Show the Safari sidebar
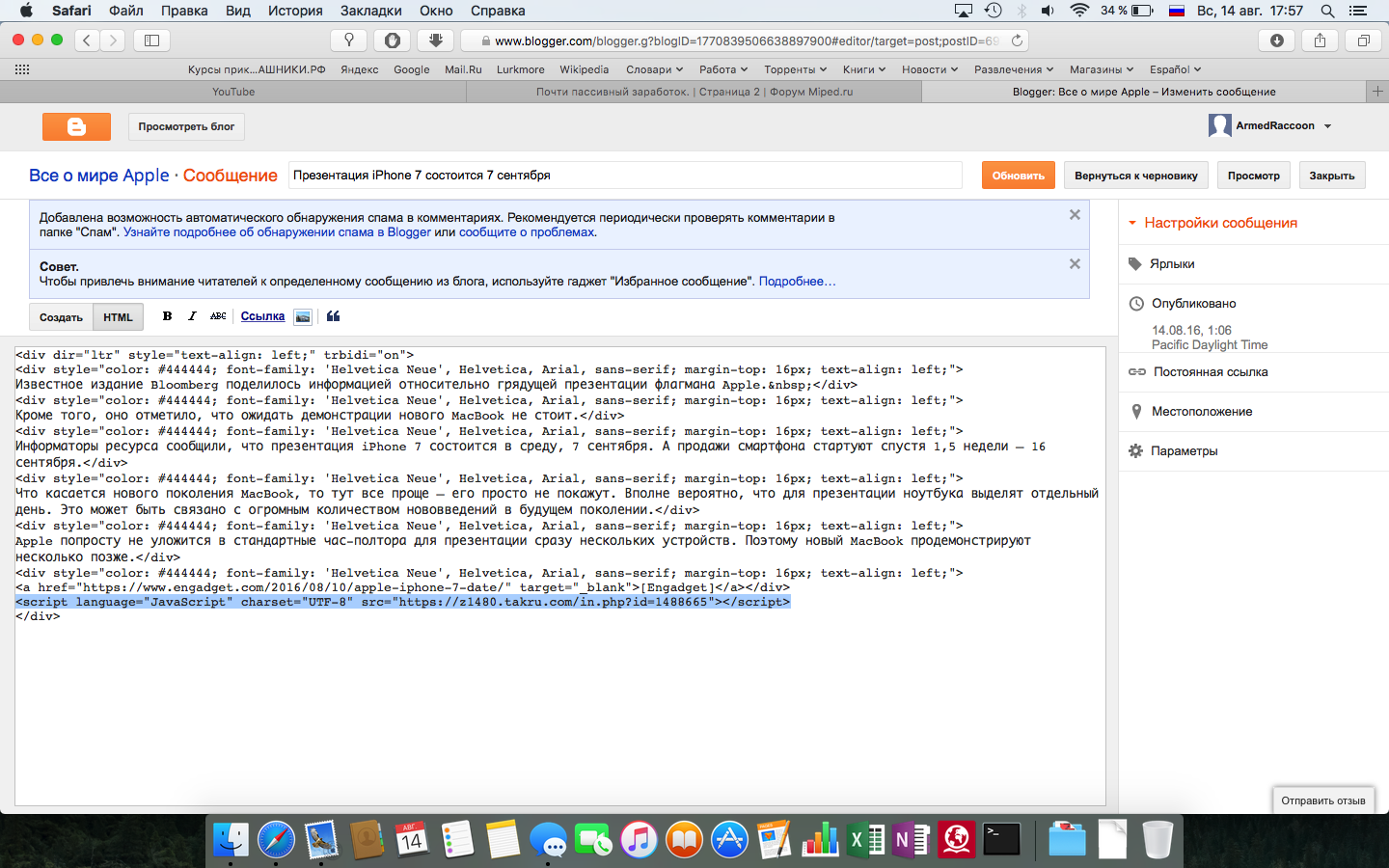The image size is (1389, 868). (152, 41)
